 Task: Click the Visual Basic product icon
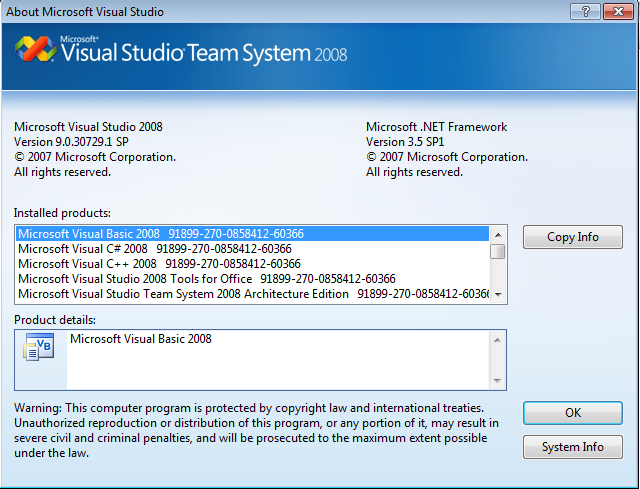click(39, 347)
